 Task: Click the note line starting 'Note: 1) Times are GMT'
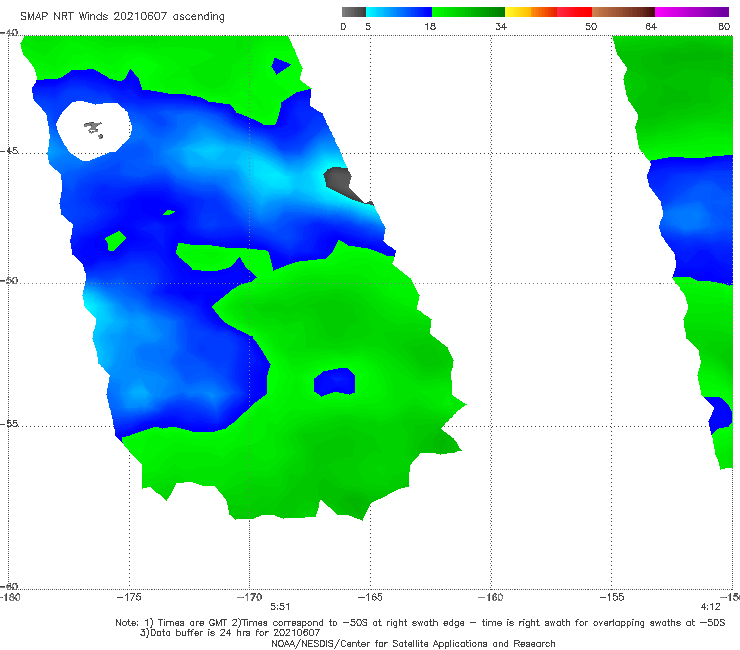click(x=420, y=623)
